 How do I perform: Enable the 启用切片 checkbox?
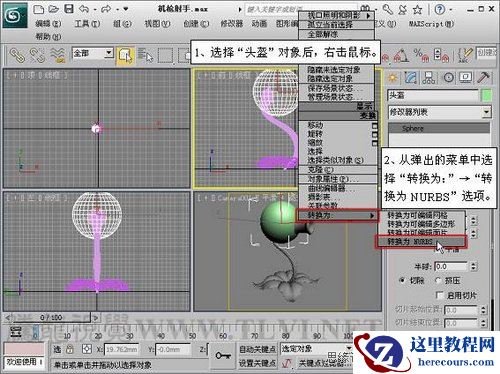440,295
